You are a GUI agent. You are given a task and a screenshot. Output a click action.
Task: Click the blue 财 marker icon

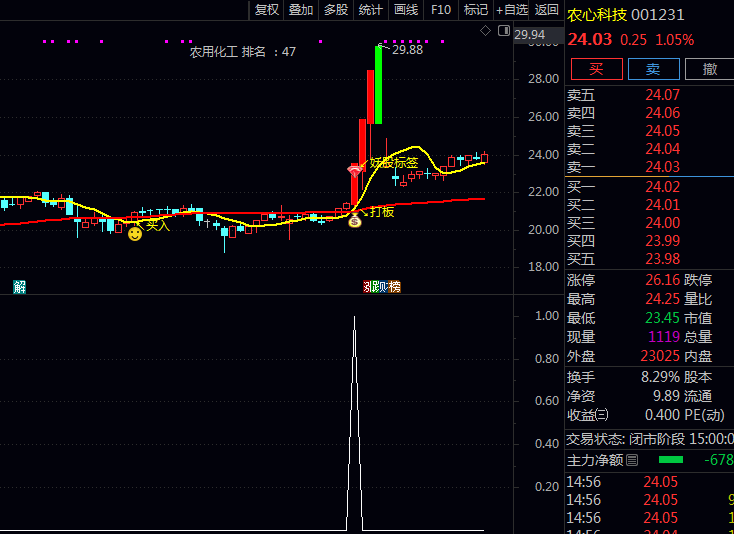point(383,286)
